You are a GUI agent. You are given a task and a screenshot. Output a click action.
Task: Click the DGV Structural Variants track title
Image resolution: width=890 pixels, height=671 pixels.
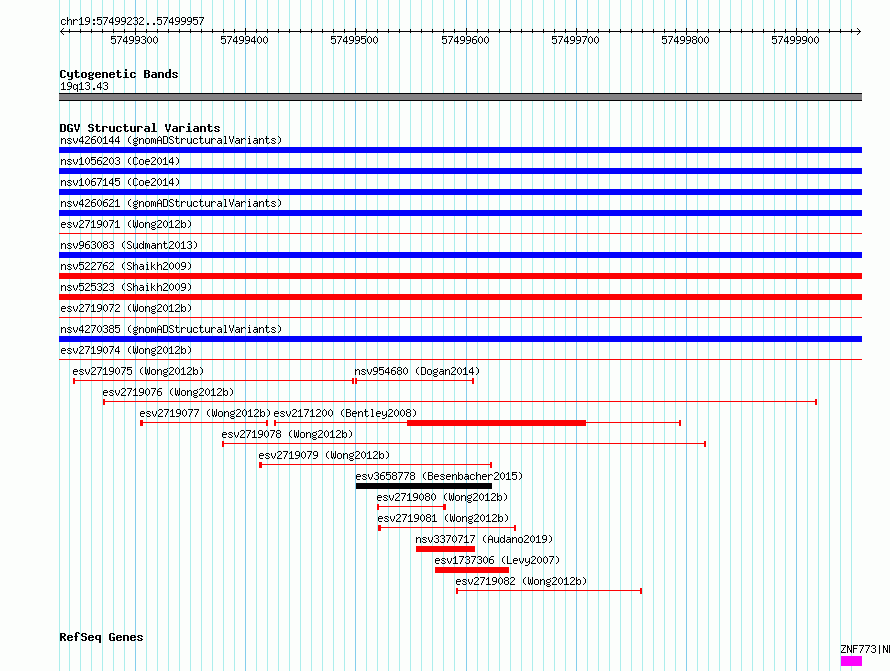click(140, 128)
